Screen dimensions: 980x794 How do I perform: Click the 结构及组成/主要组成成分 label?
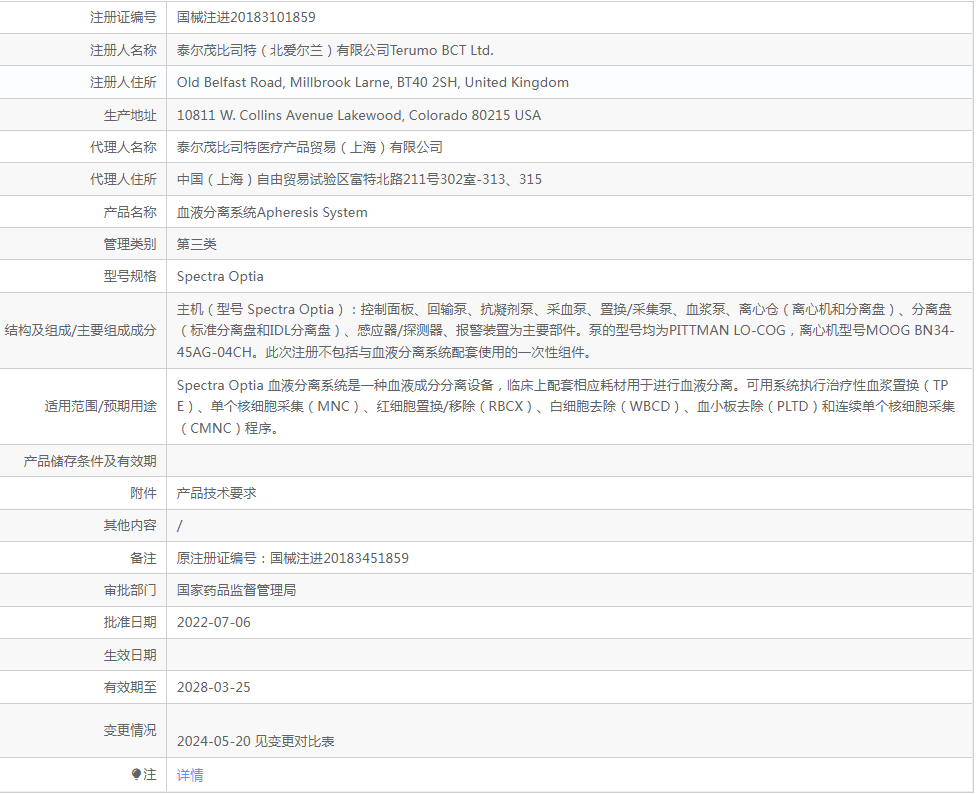pos(81,331)
